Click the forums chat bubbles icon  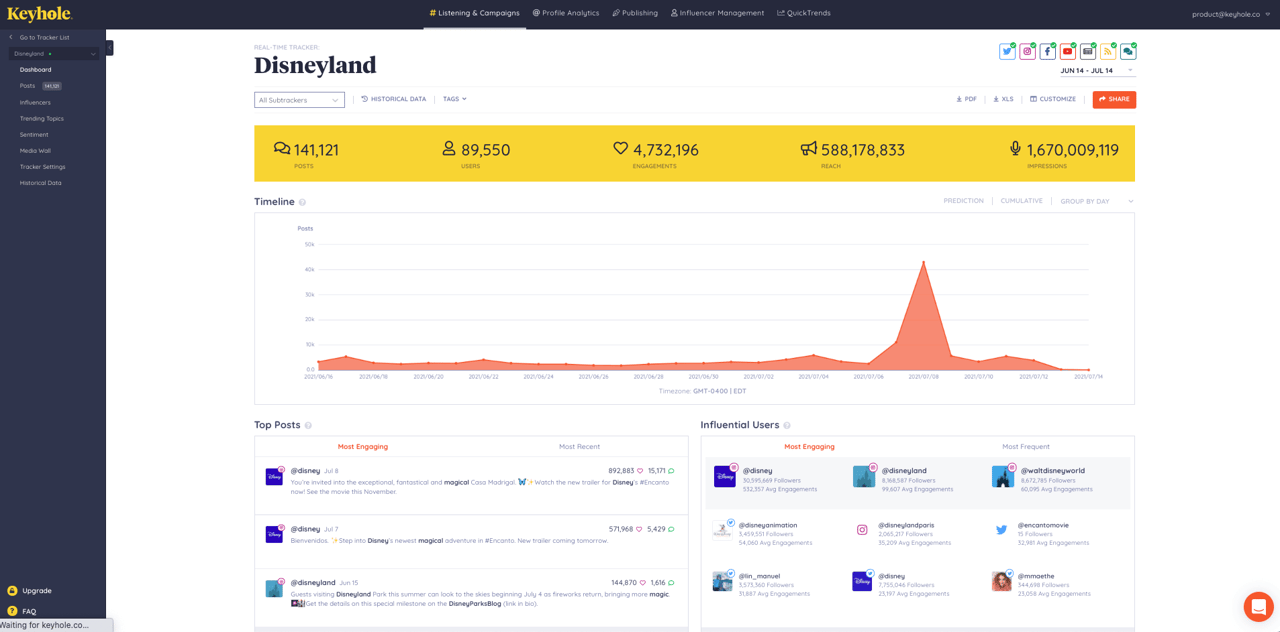click(1127, 52)
